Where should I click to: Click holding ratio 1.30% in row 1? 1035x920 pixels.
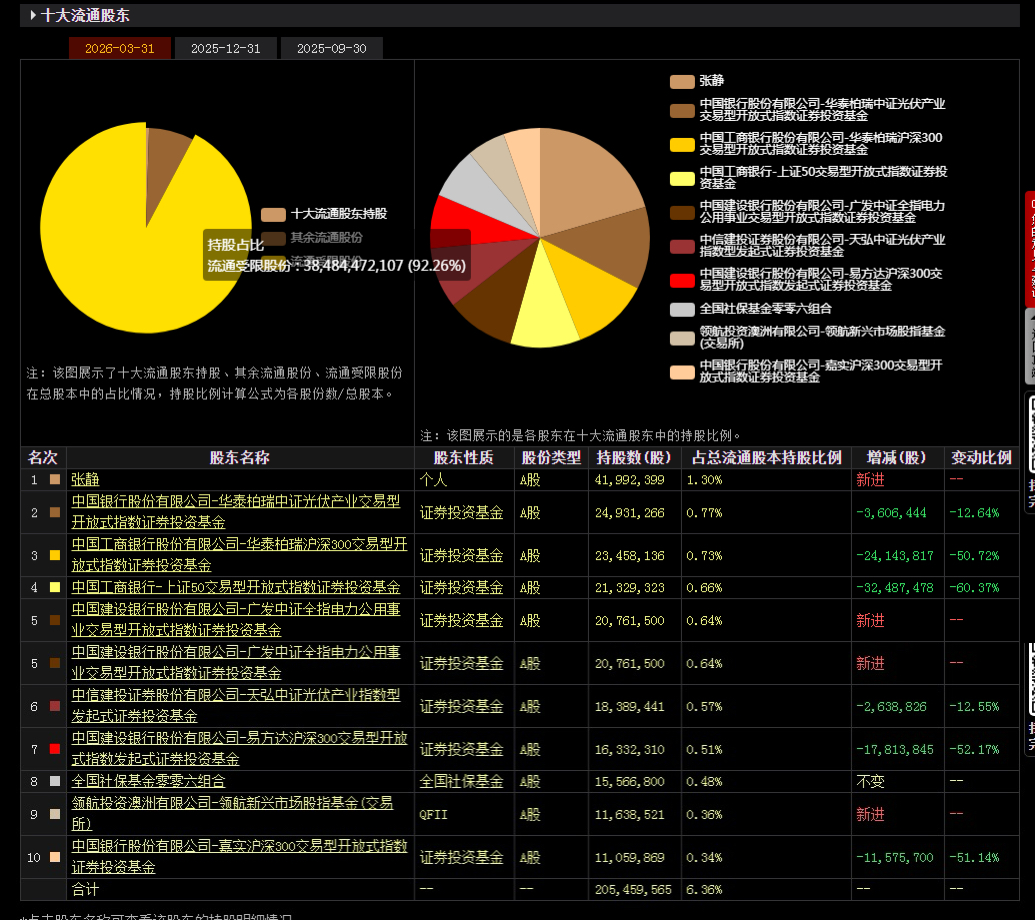(704, 480)
